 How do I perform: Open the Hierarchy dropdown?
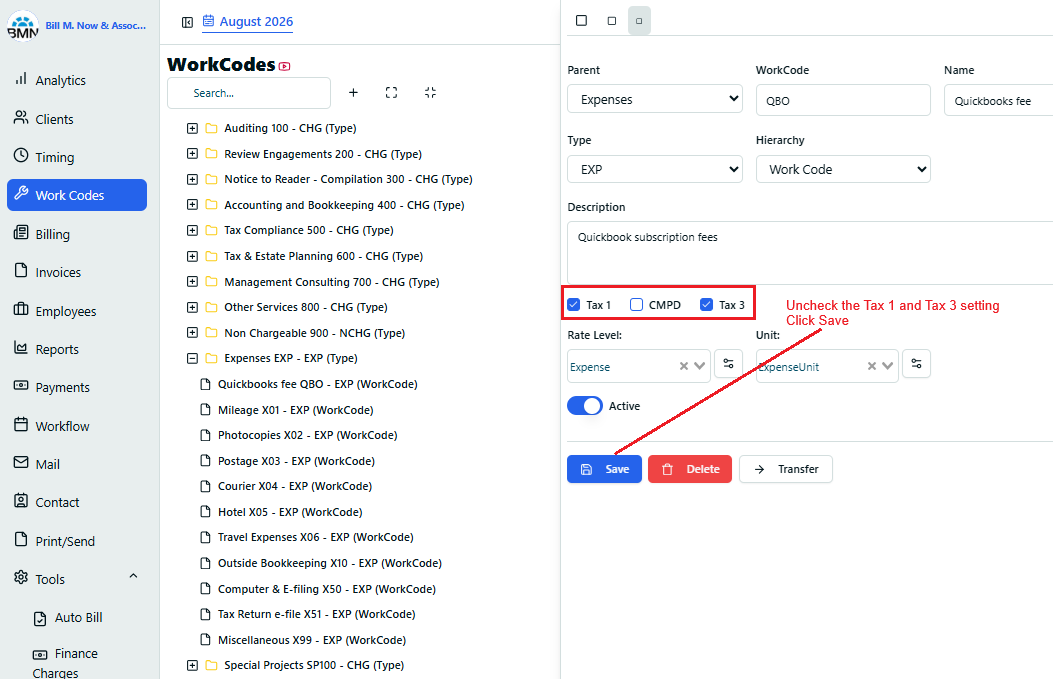pyautogui.click(x=843, y=169)
